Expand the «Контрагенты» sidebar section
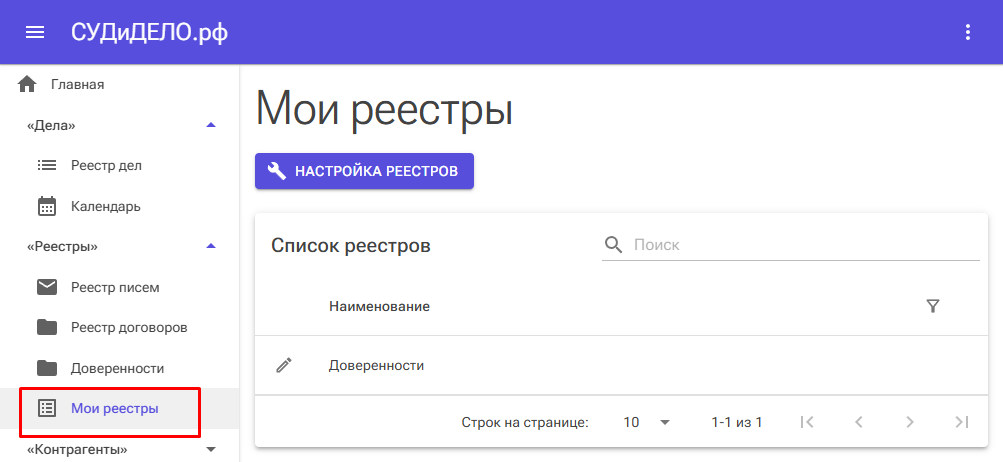The height and width of the screenshot is (462, 1003). pyautogui.click(x=210, y=450)
